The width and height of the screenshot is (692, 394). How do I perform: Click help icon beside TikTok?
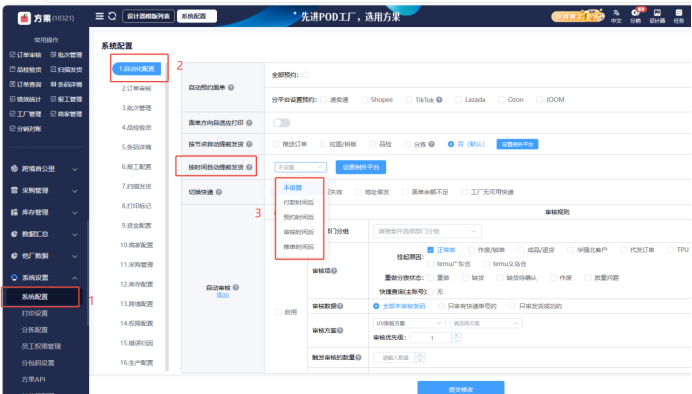[439, 100]
